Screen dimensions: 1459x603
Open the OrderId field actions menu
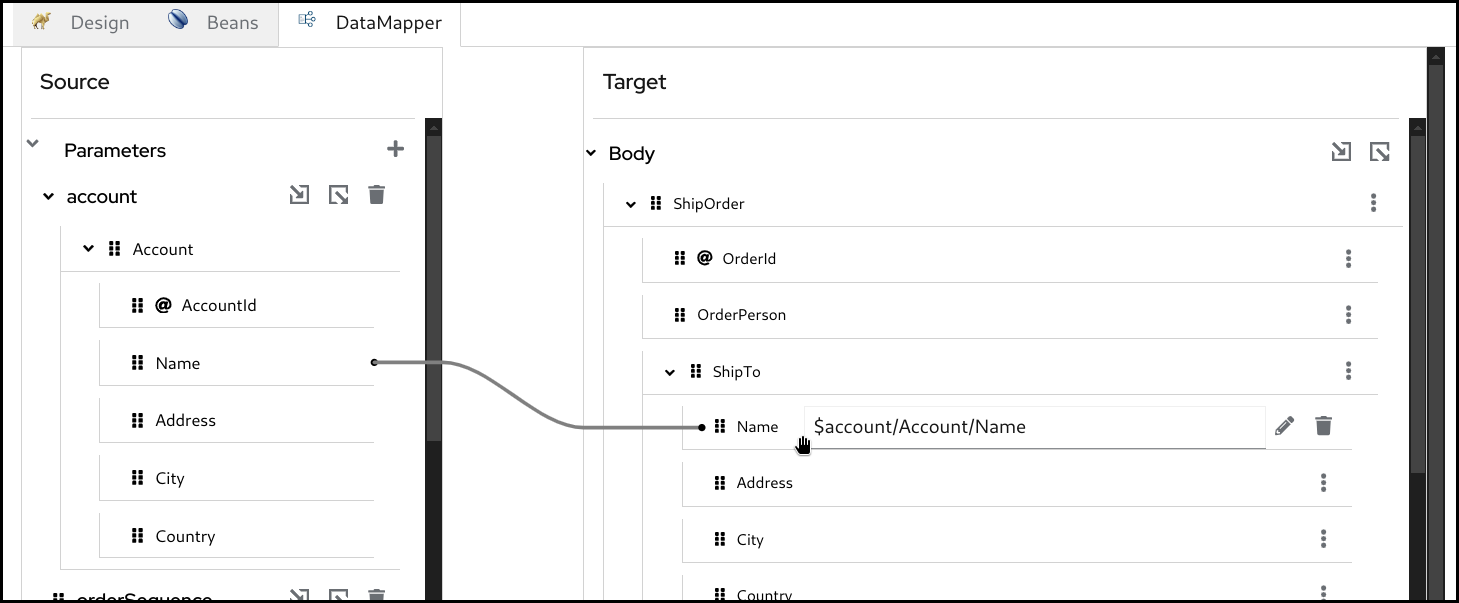click(1348, 259)
